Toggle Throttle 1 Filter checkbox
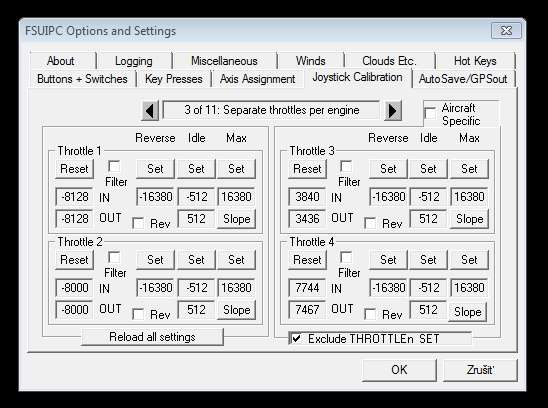 pos(114,166)
